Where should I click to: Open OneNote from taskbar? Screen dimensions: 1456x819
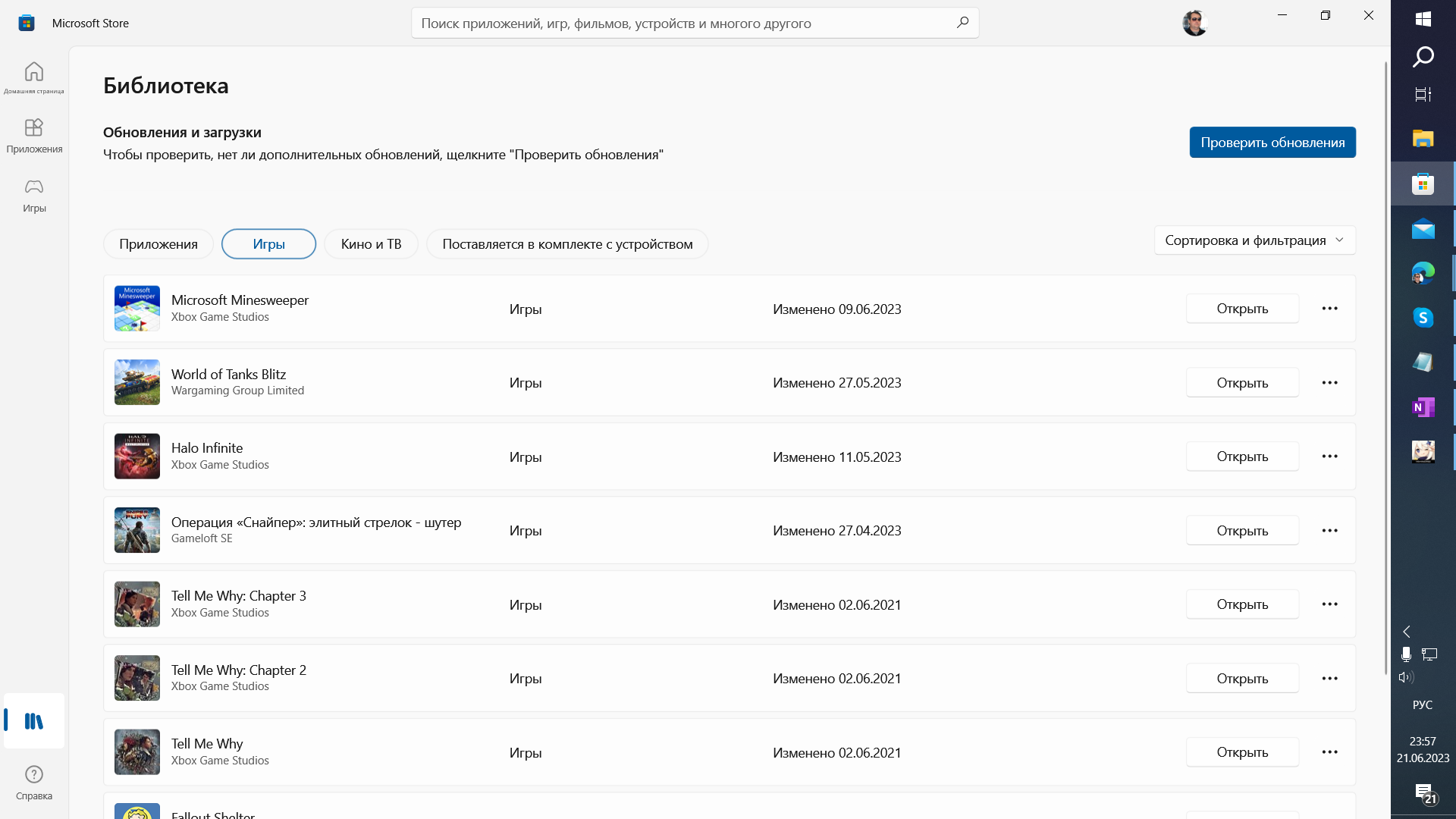tap(1423, 407)
